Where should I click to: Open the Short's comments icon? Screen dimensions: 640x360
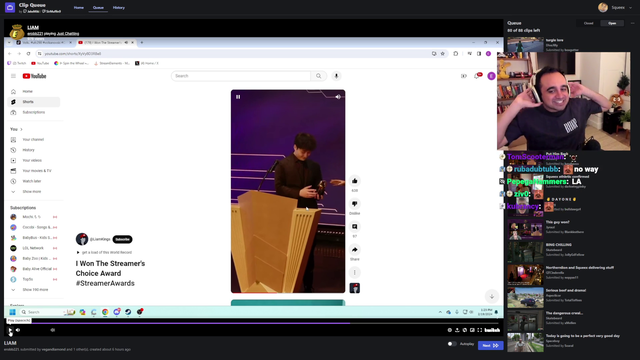354,227
